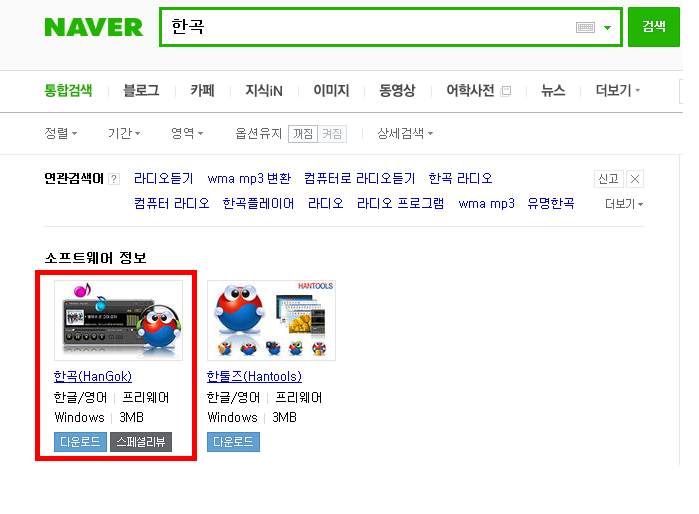699x514 pixels.
Task: Open the 정렬 sort dropdown
Action: point(61,133)
